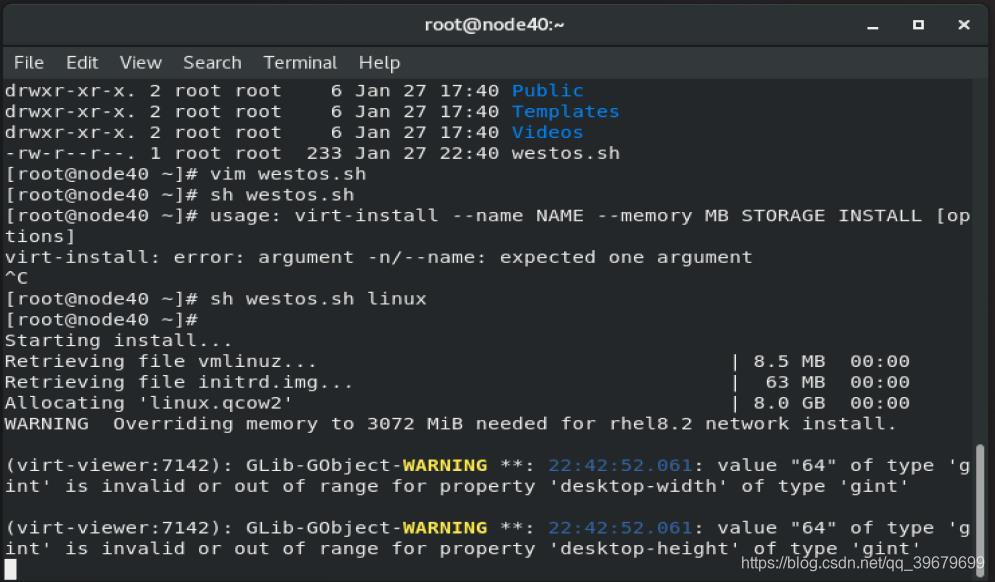Click the blue Templates directory name
This screenshot has width=995, height=582.
click(565, 112)
